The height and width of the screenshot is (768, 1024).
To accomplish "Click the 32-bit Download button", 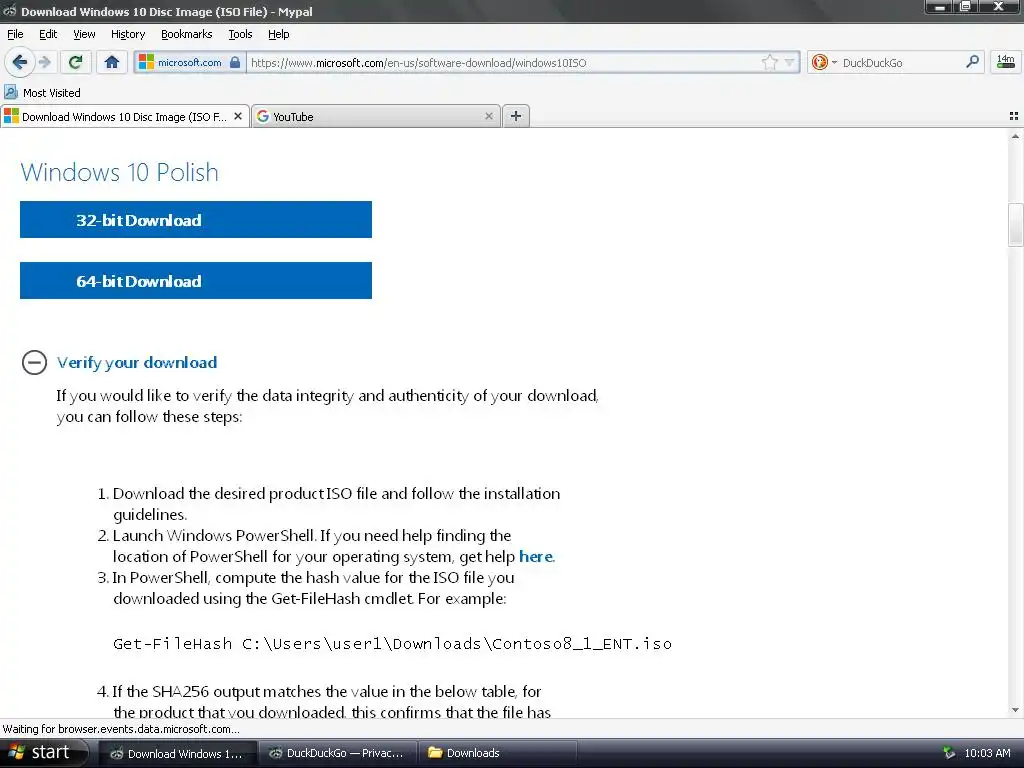I will click(196, 219).
